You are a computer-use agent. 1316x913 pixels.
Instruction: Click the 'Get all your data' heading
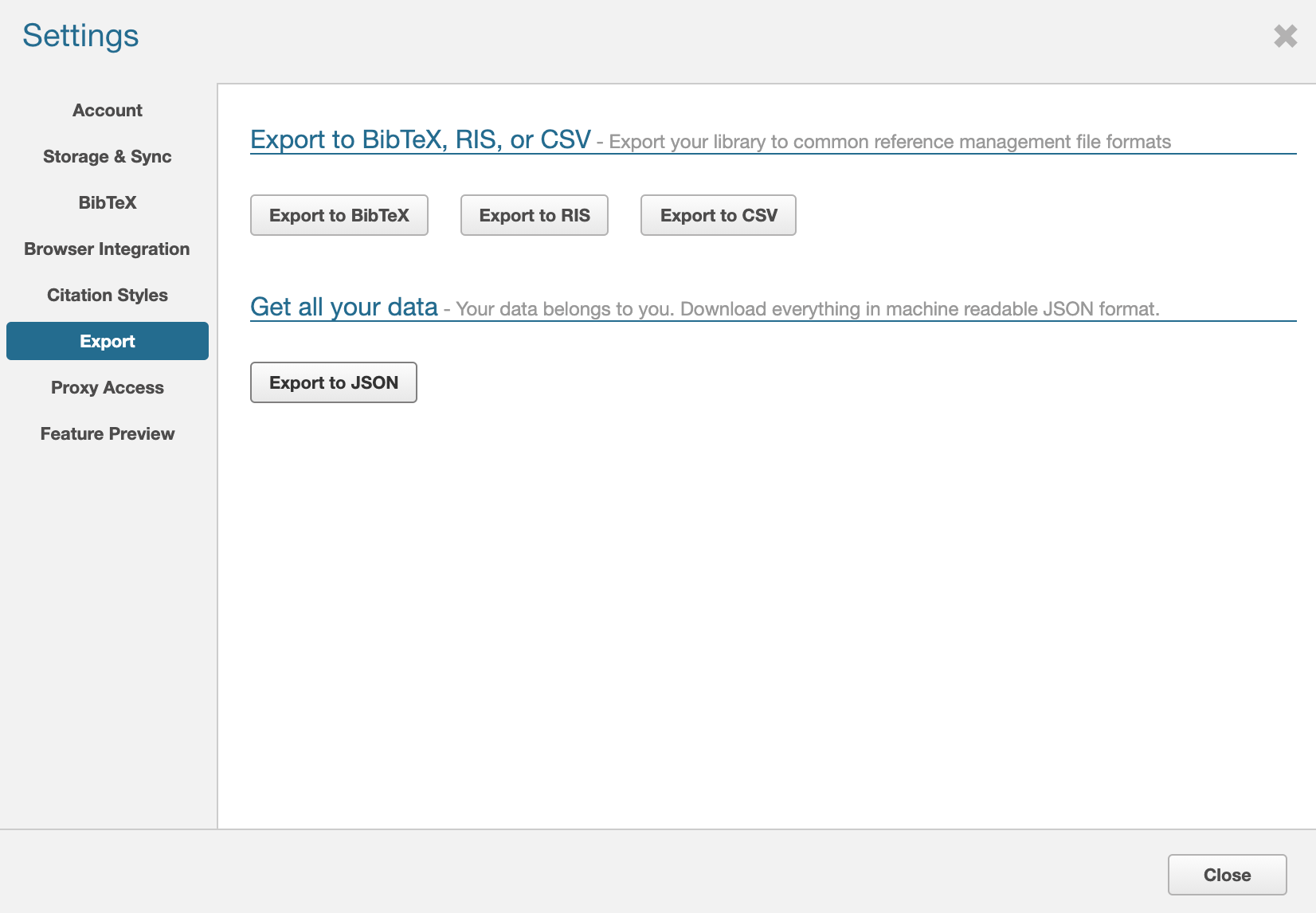[x=344, y=307]
